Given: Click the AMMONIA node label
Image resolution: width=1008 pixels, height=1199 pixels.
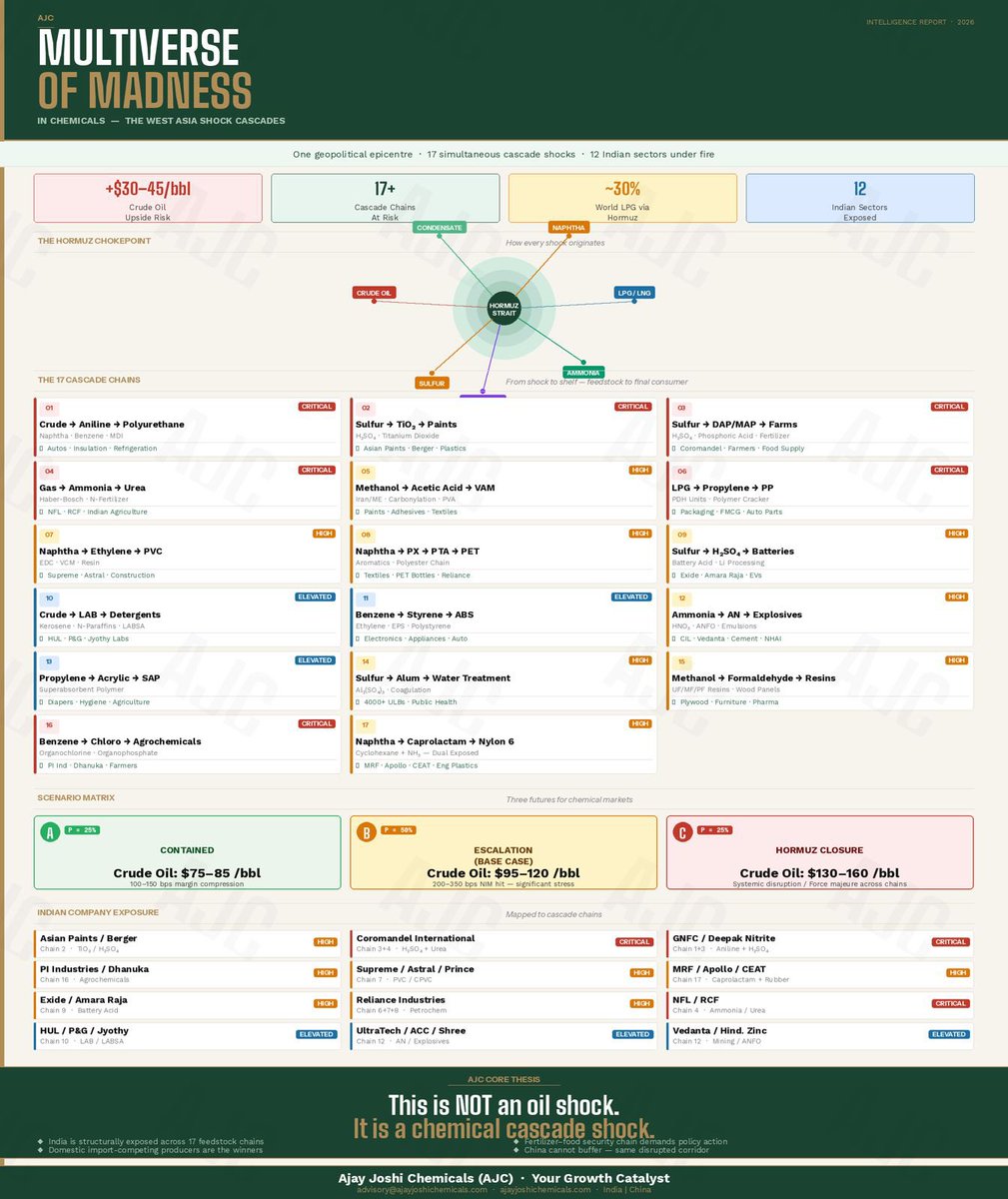Looking at the screenshot, I should click(x=584, y=373).
